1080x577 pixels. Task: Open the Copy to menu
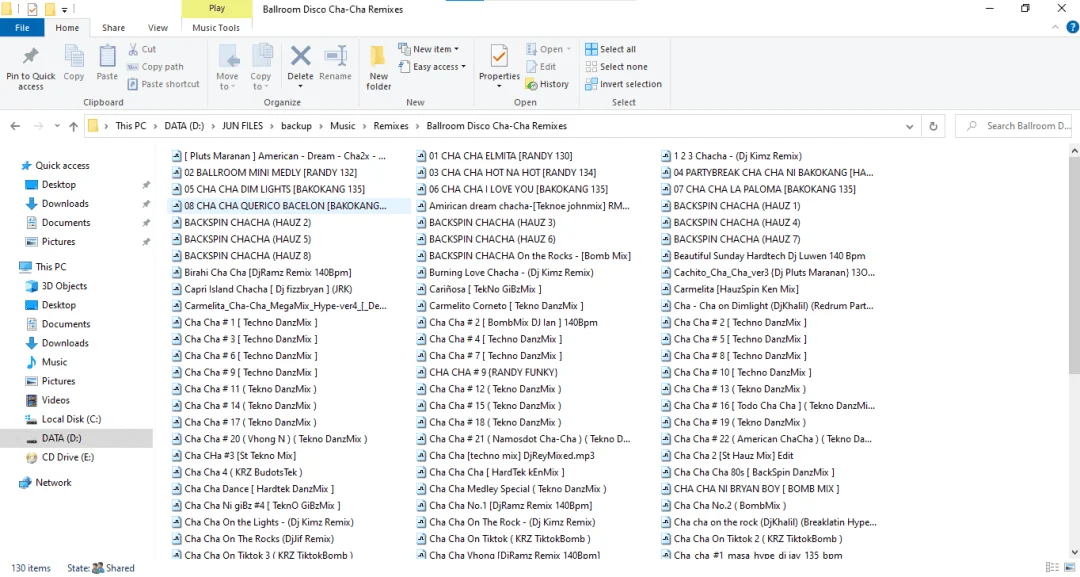click(x=260, y=67)
